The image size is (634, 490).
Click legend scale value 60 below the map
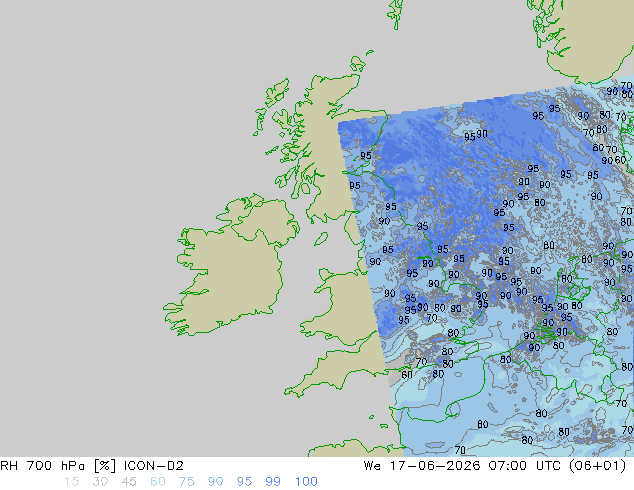(x=158, y=482)
